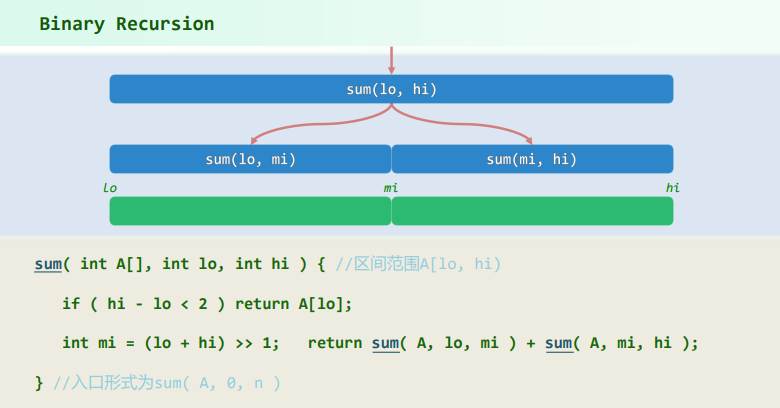Image resolution: width=780 pixels, height=408 pixels.
Task: Click the underlined sum before A, mi, hi
Action: pyautogui.click(x=559, y=343)
